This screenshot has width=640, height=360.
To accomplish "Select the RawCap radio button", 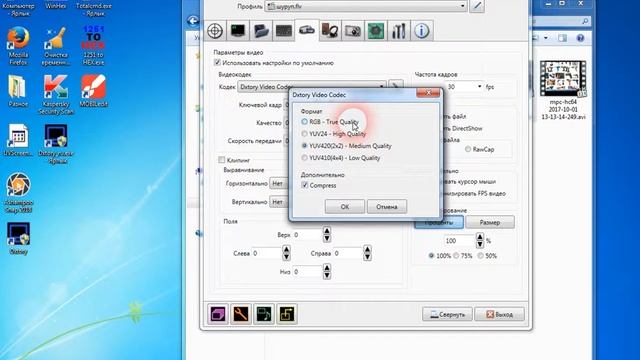I will [468, 149].
